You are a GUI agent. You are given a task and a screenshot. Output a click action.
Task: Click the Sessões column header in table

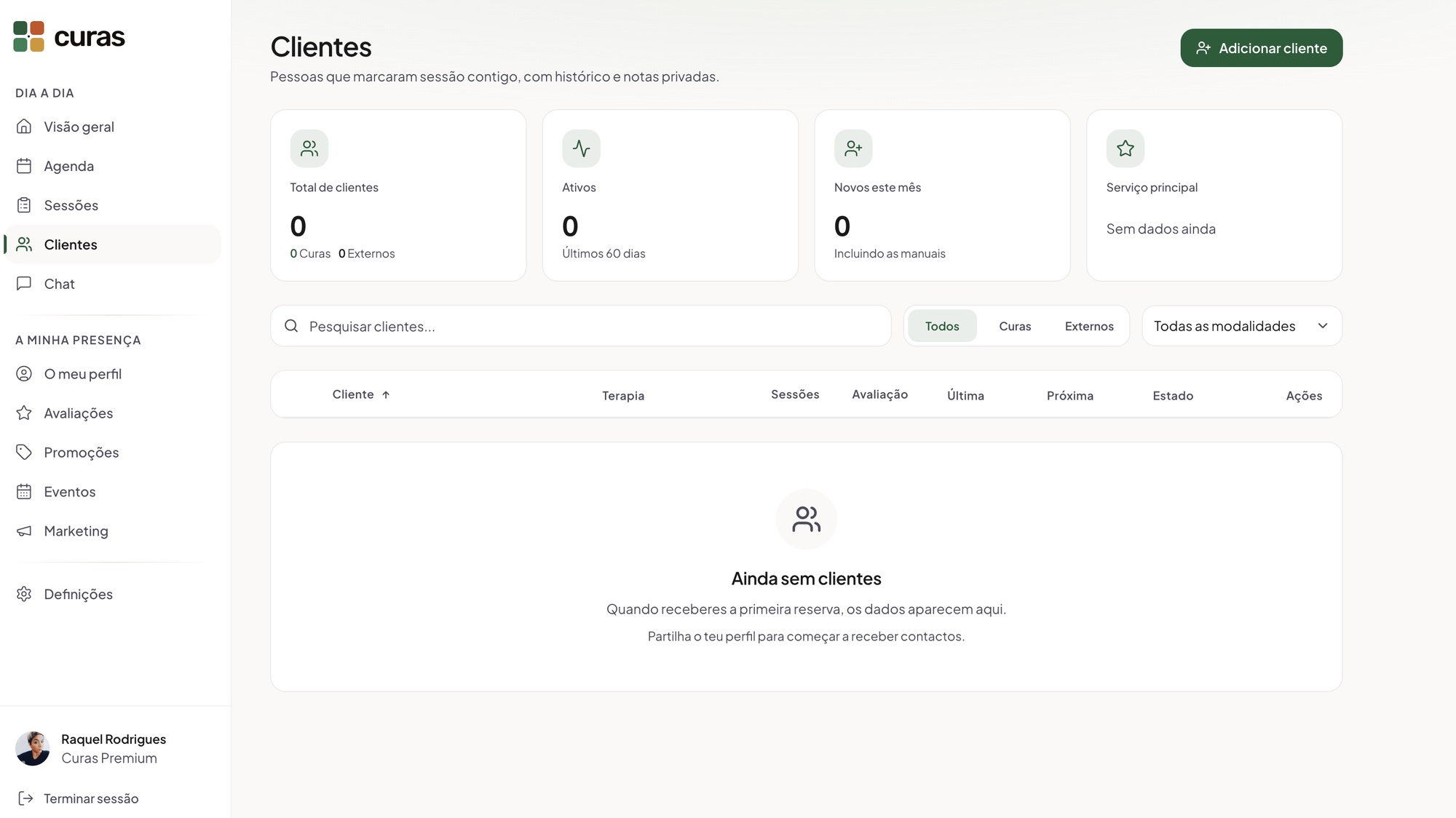[795, 394]
